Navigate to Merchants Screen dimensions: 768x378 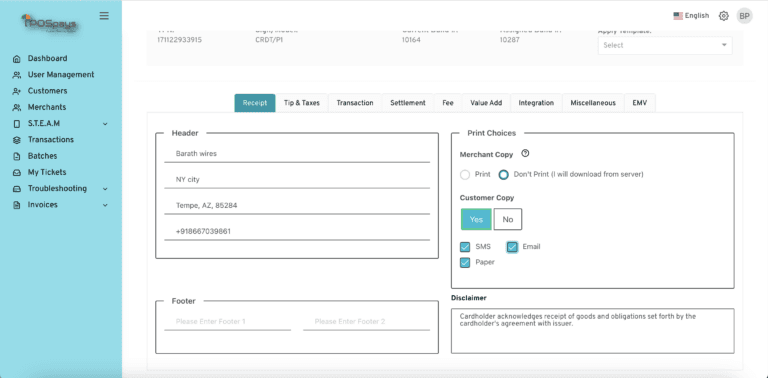coord(47,107)
